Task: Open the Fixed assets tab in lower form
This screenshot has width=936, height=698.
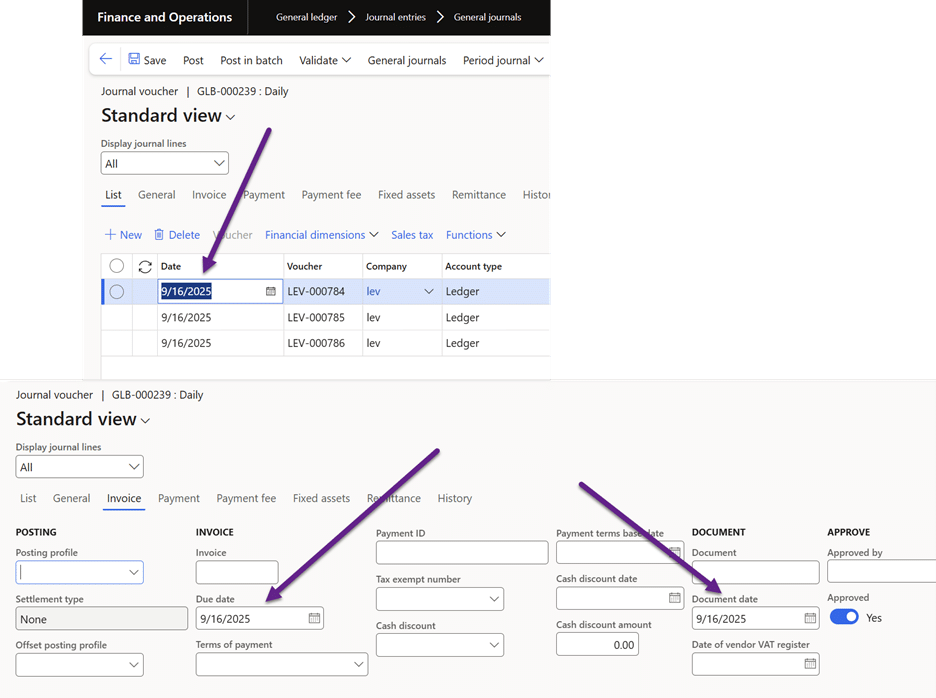Action: point(321,498)
